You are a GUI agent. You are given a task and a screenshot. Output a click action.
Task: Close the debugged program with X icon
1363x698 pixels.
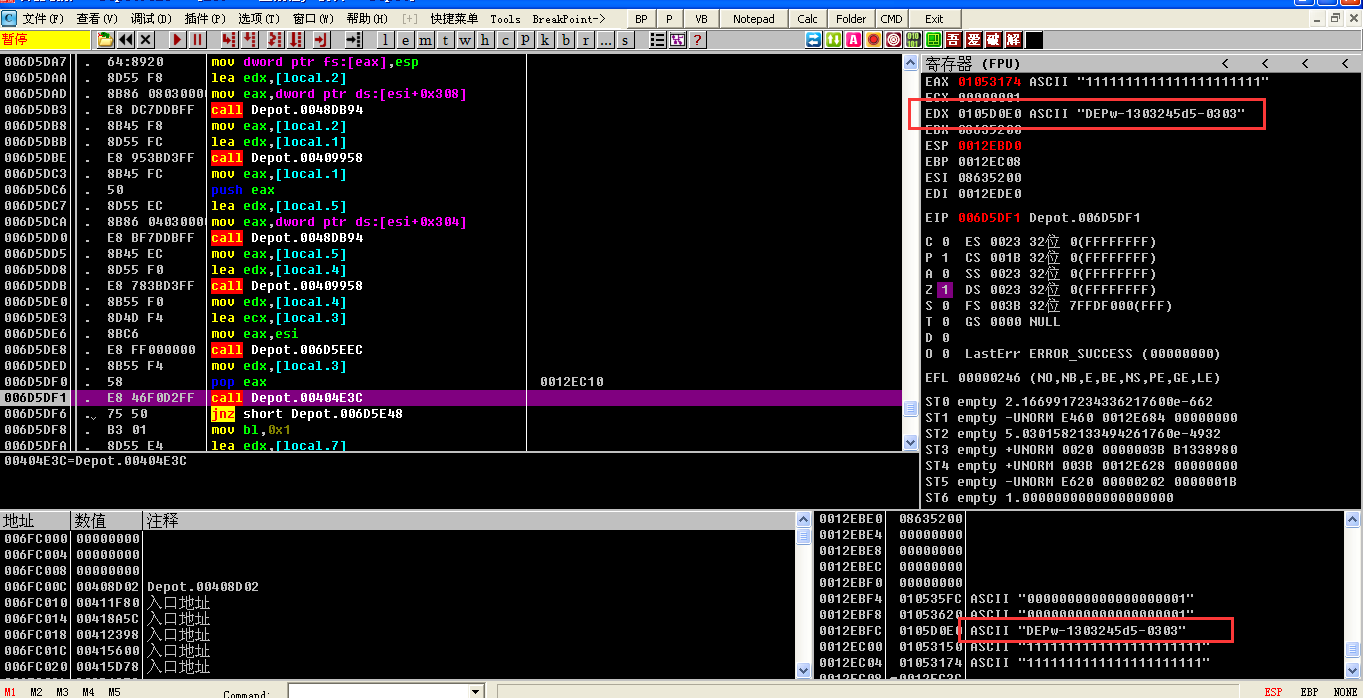point(146,40)
